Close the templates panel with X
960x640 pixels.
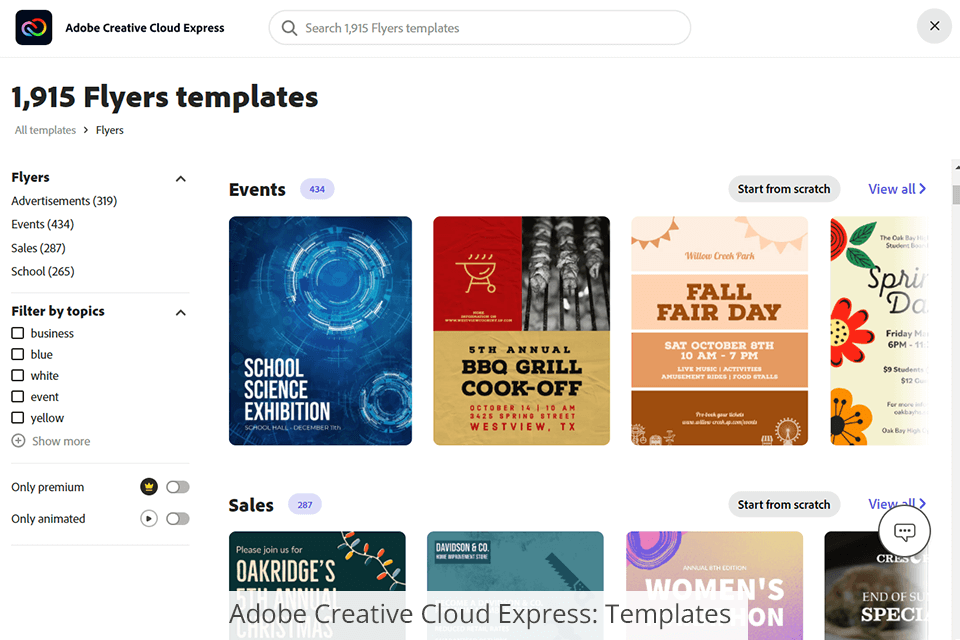point(934,26)
